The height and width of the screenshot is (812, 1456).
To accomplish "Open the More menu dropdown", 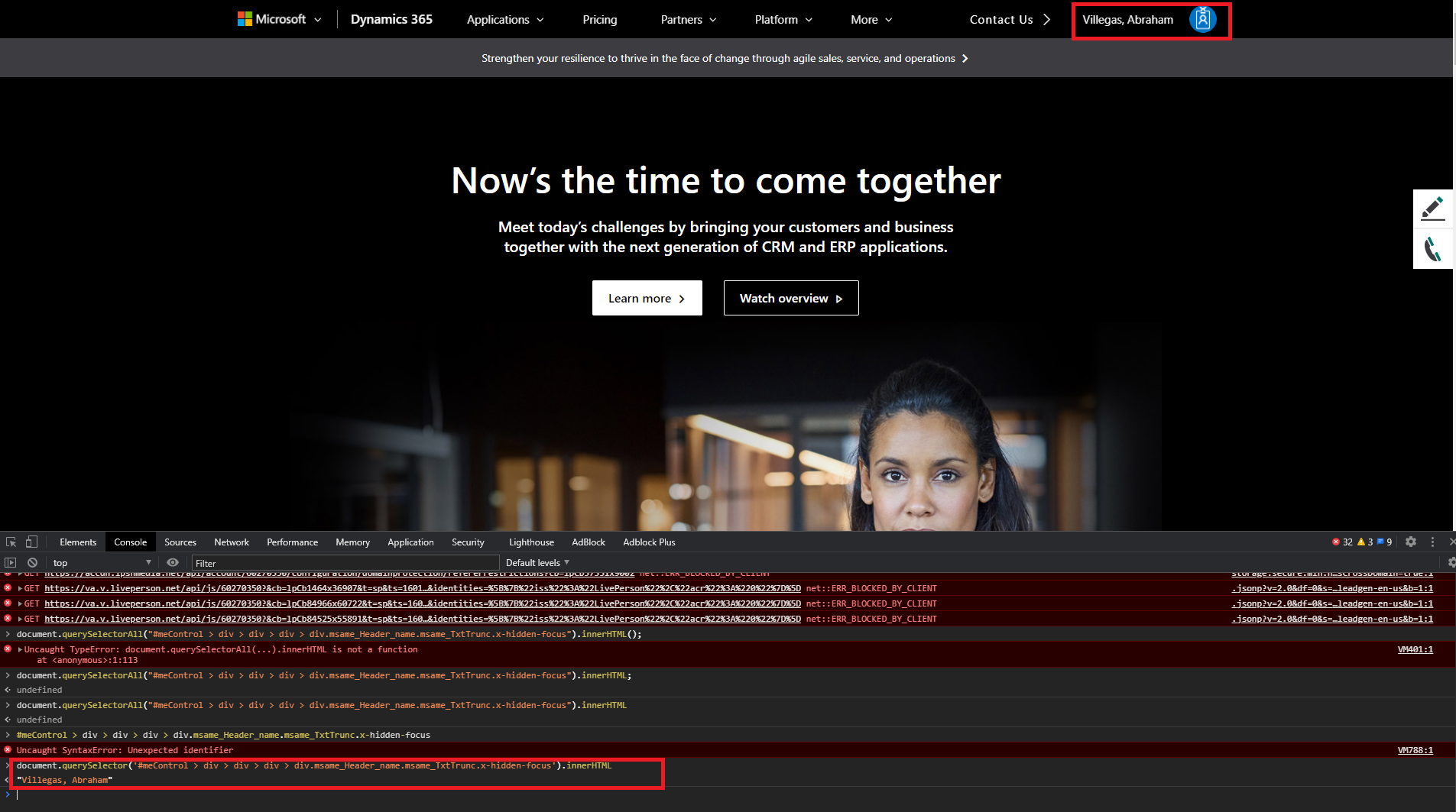I will click(x=871, y=20).
